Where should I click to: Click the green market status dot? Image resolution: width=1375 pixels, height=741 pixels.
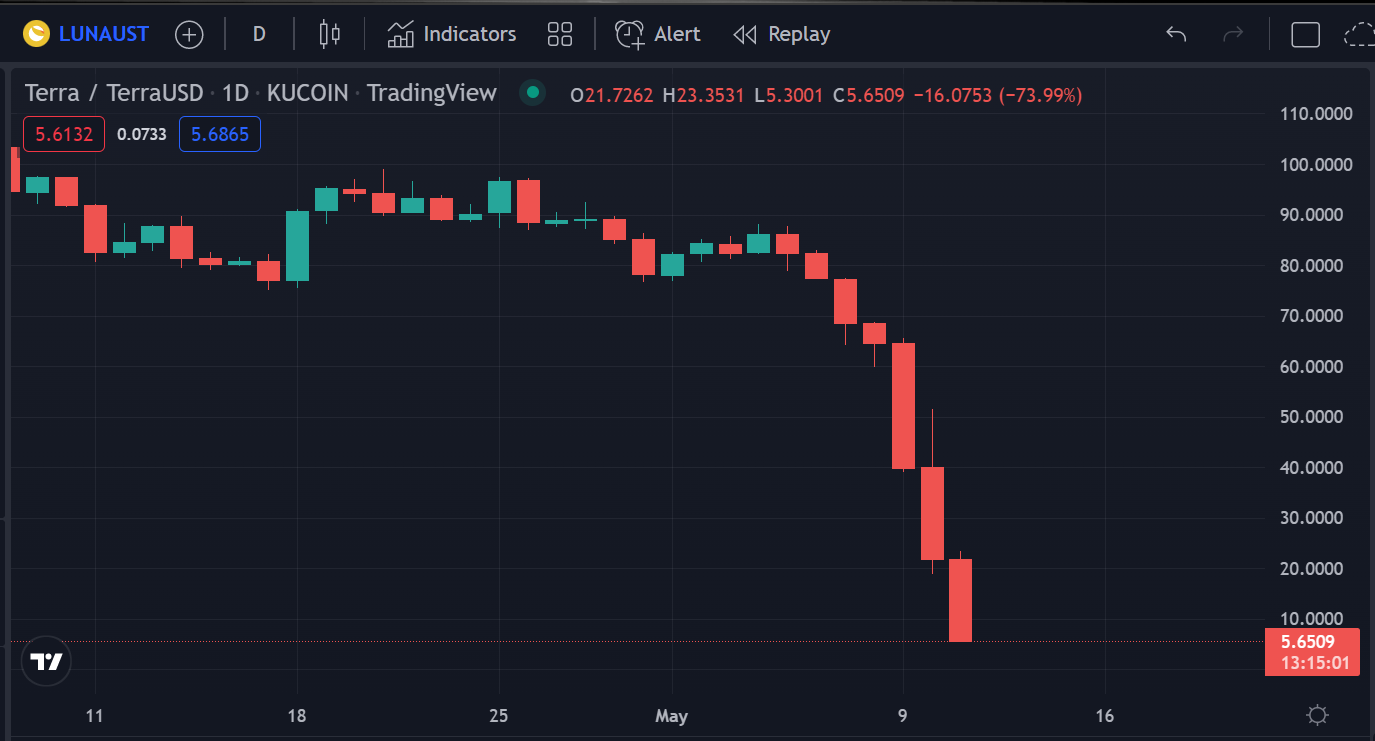click(x=533, y=93)
